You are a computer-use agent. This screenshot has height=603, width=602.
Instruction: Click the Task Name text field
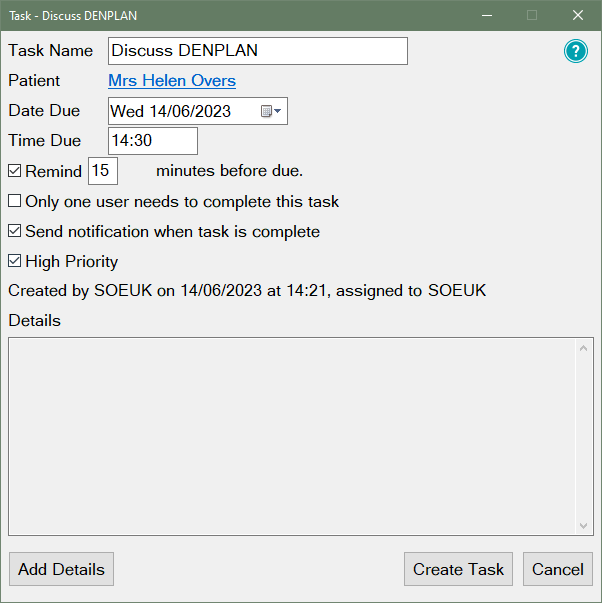[x=257, y=51]
